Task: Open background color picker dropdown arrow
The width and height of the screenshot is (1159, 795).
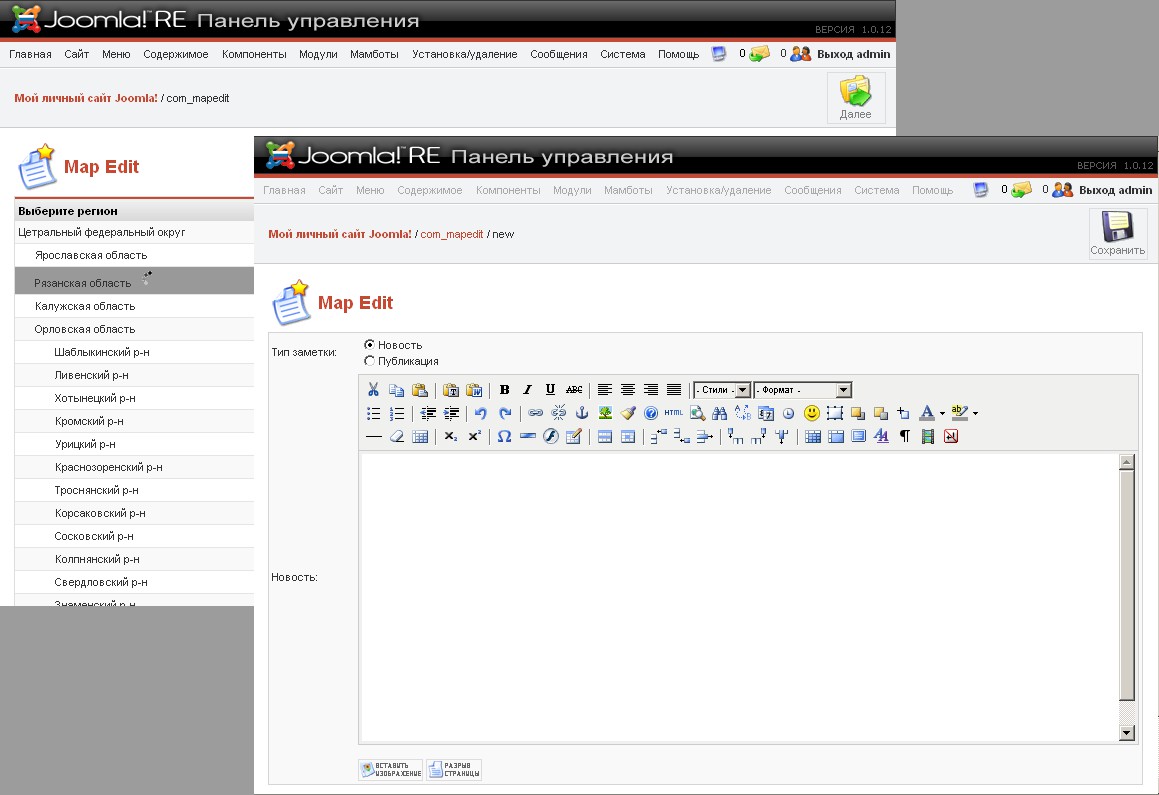Action: (976, 414)
